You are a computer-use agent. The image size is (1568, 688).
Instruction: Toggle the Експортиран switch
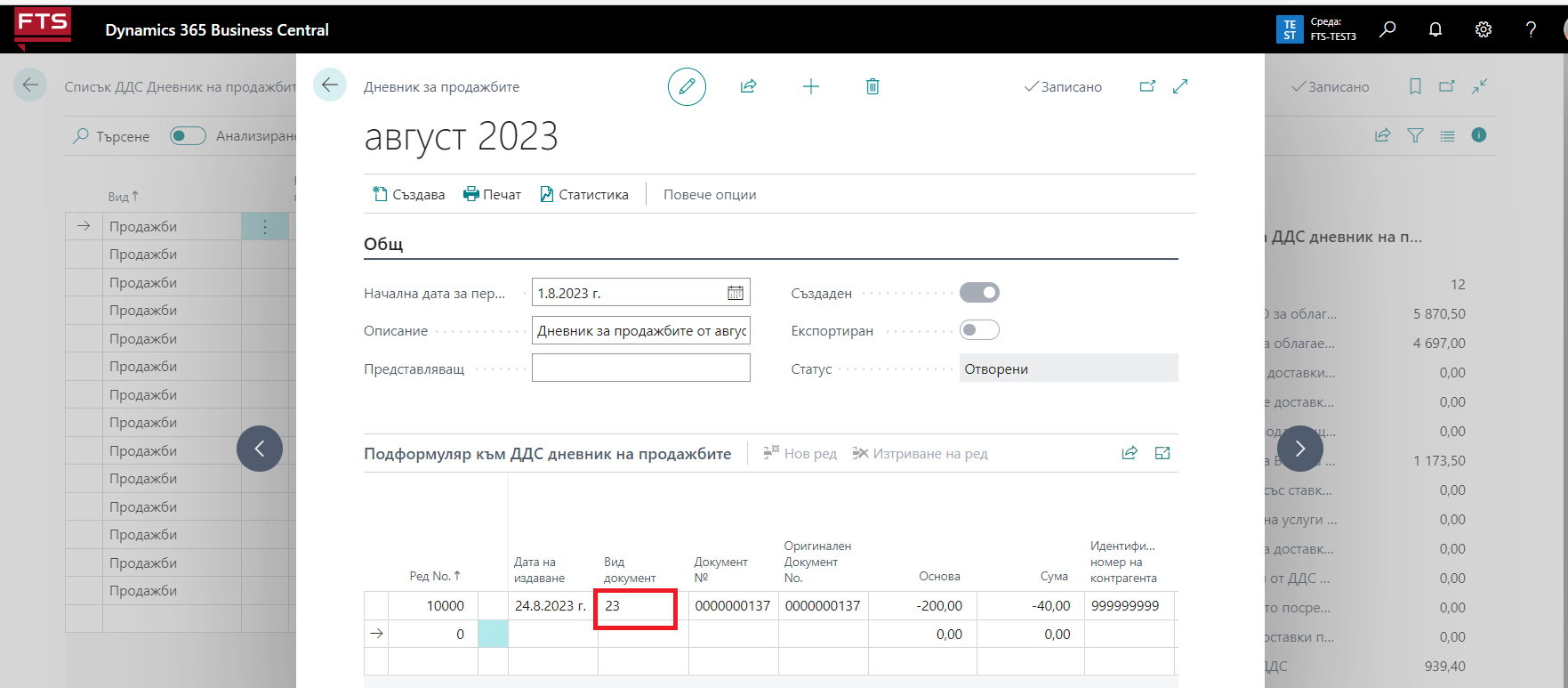(979, 330)
